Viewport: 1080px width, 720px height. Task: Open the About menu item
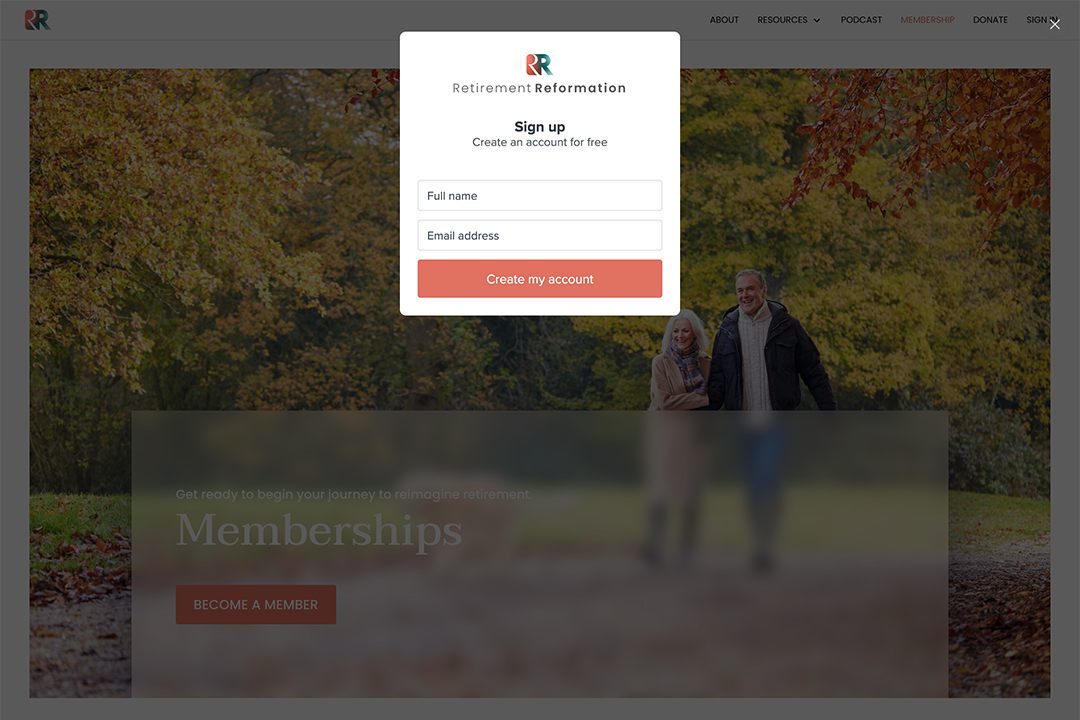coord(724,20)
